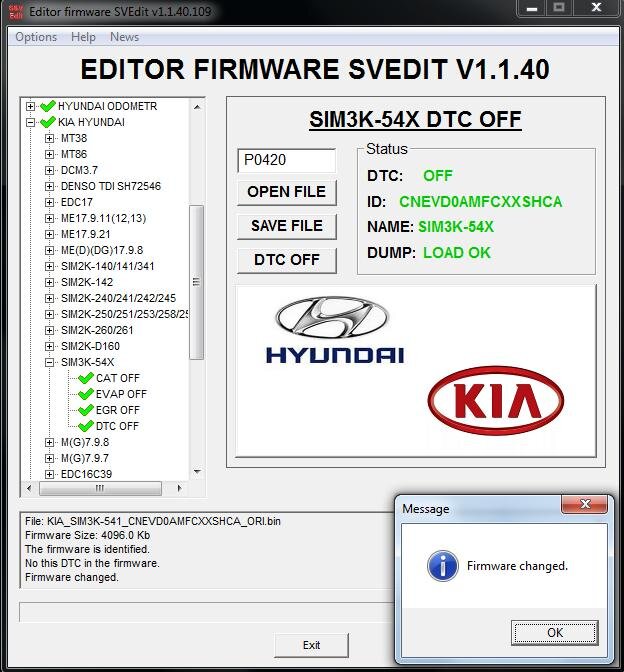Click the DTC OFF button
624x672 pixels.
click(x=287, y=260)
